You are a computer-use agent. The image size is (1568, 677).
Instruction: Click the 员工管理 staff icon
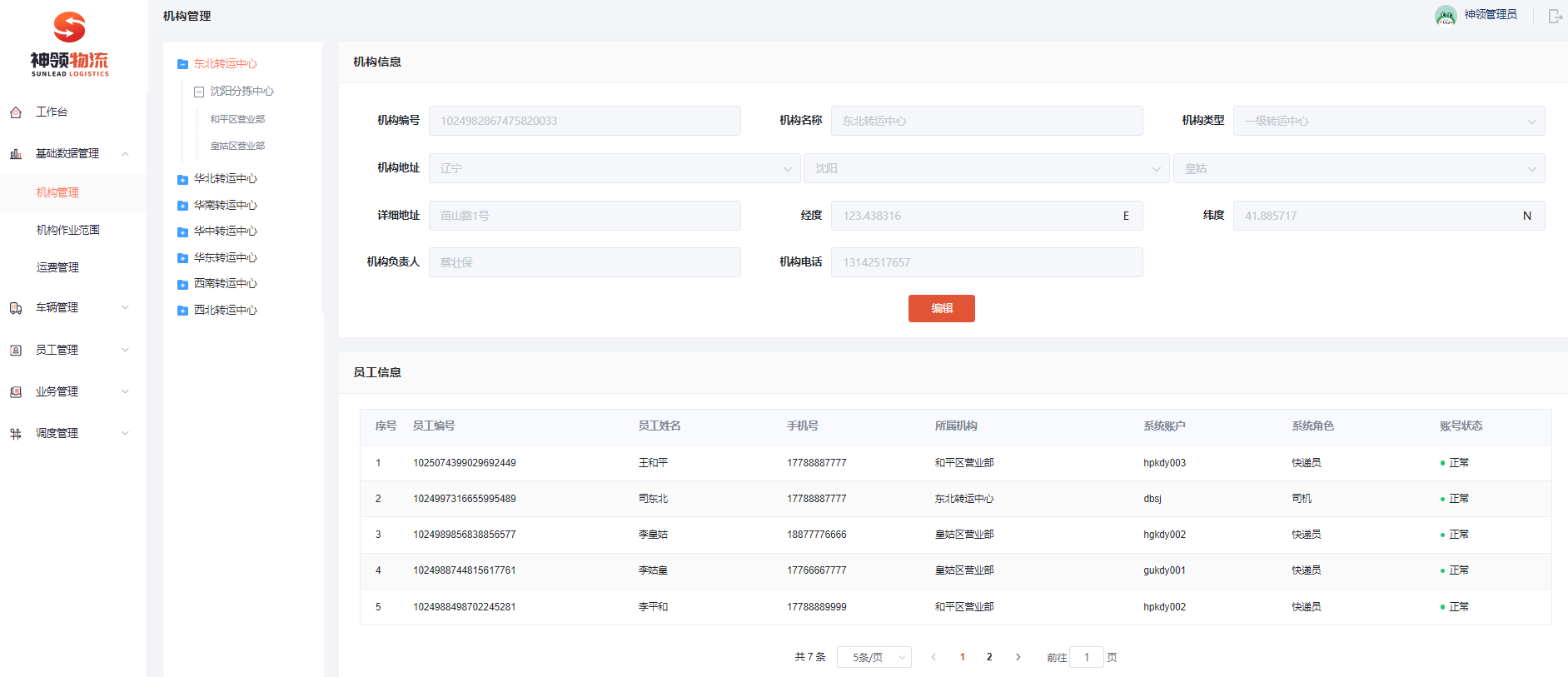(16, 351)
